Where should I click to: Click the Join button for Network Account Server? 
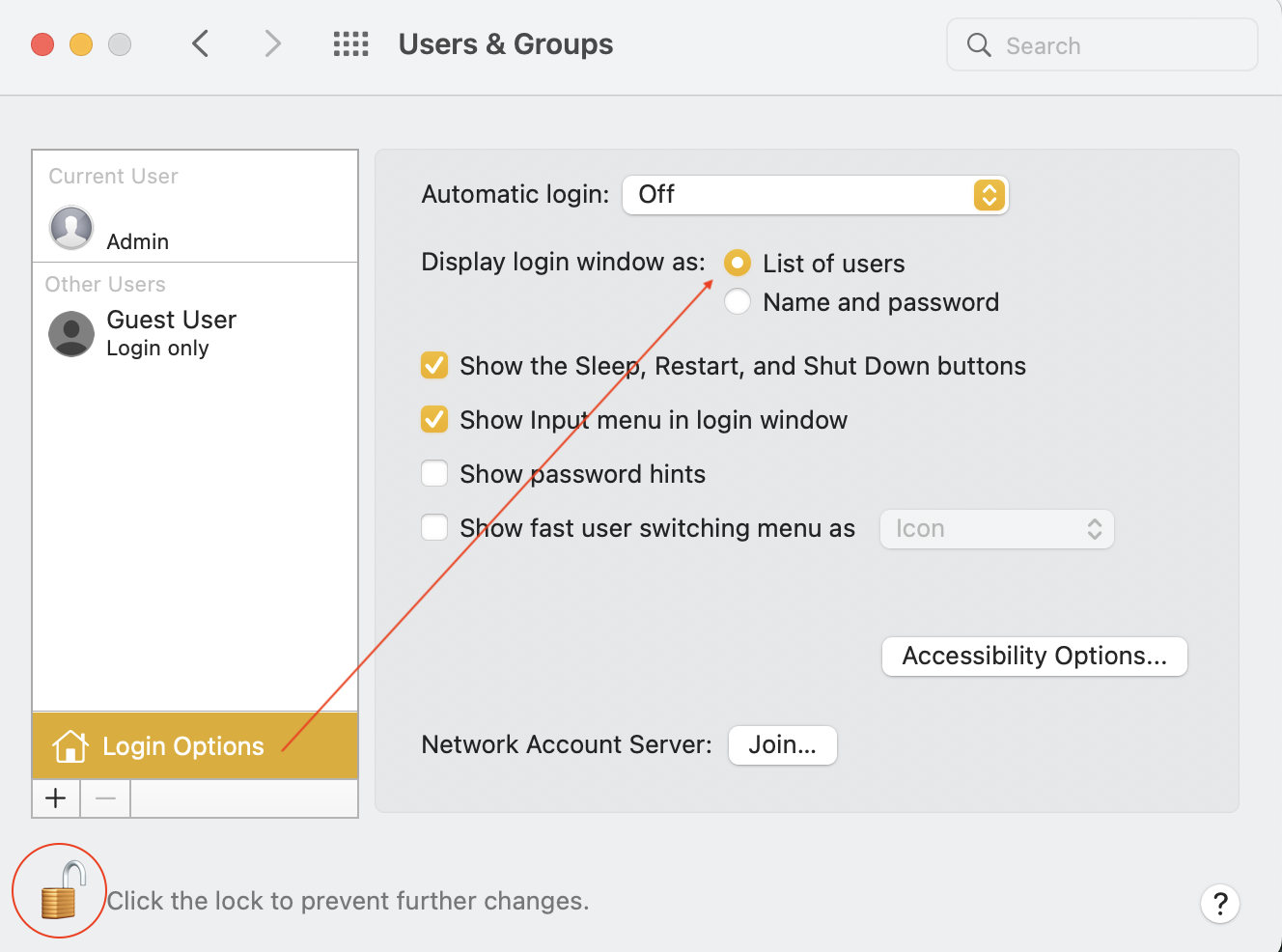pyautogui.click(x=783, y=745)
